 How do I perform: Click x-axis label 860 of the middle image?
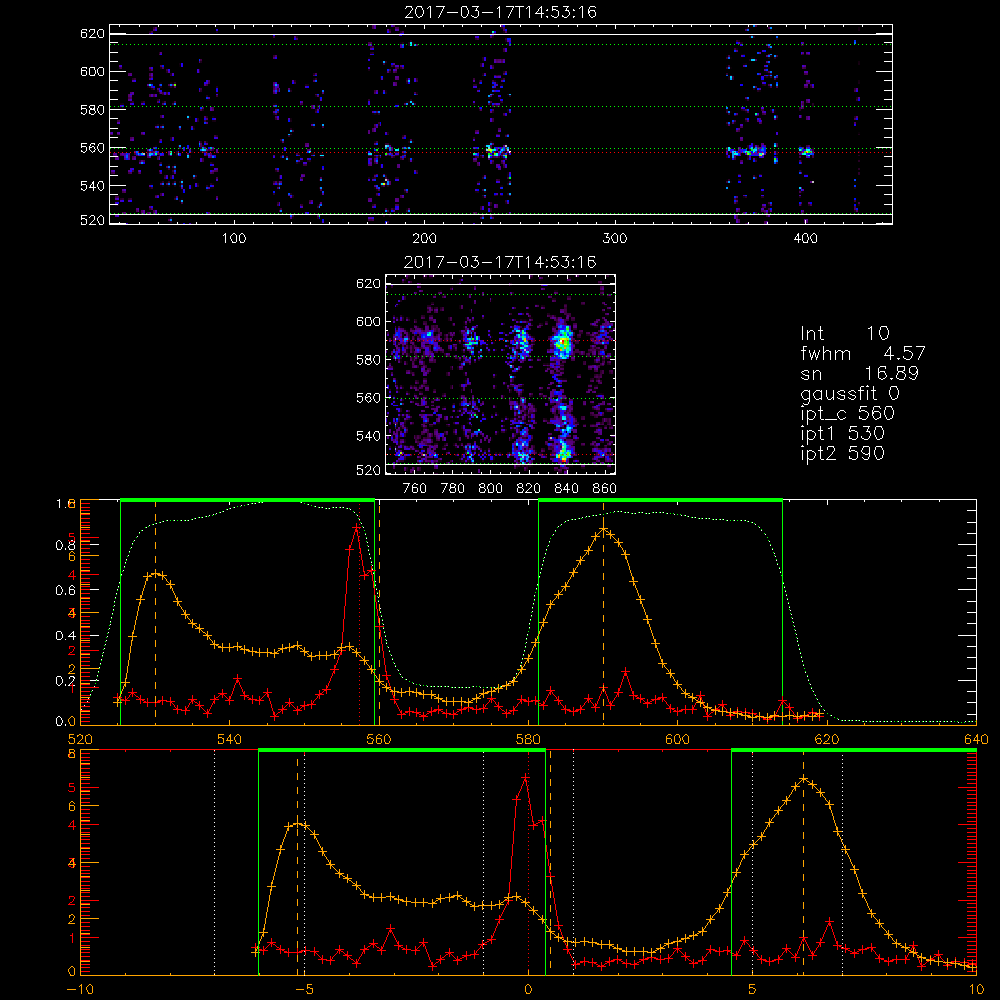605,489
